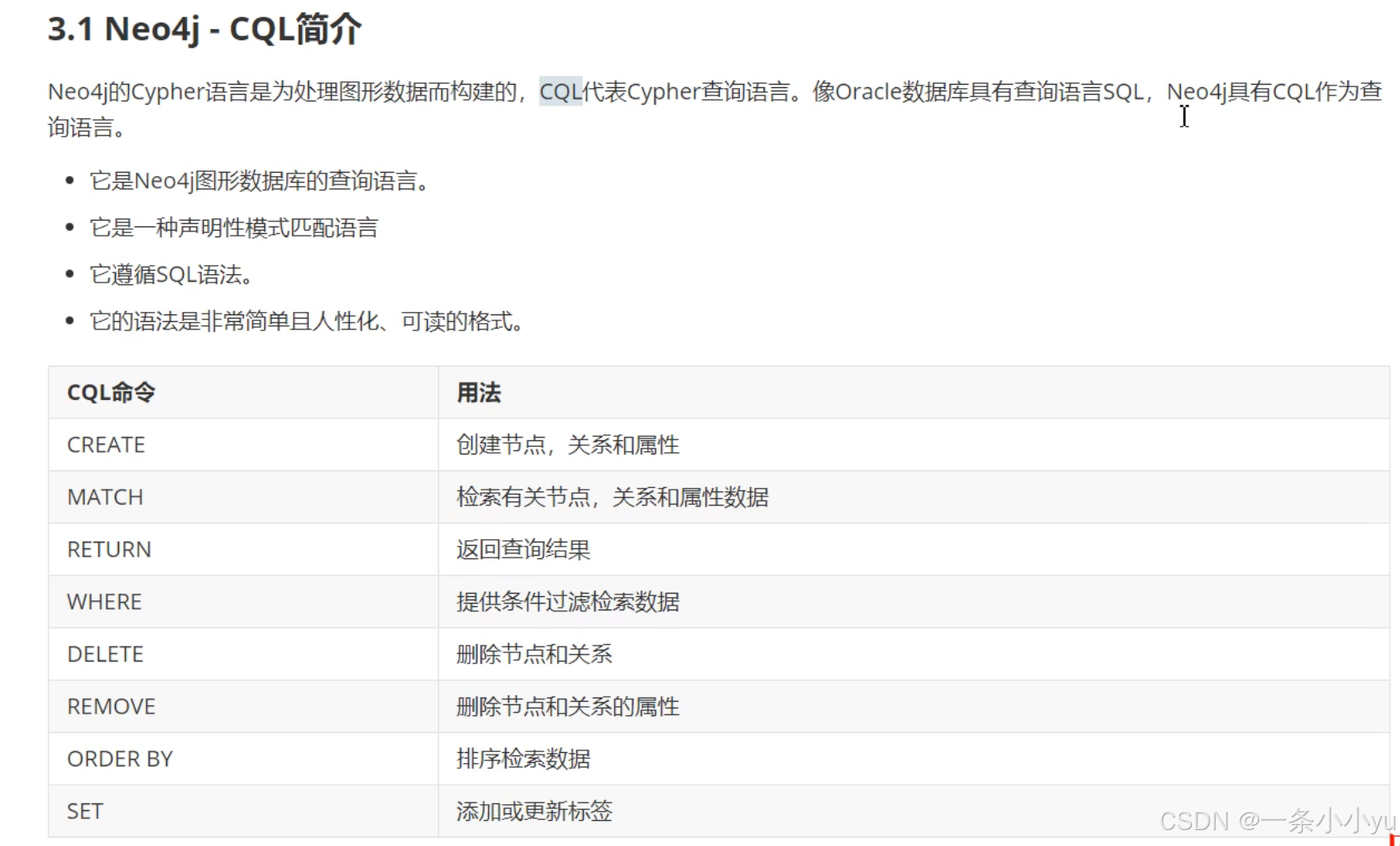Click the phrase 'Neo4j的Cypher语言' in the paragraph
Screen dimensions: 1400x846
(148, 91)
